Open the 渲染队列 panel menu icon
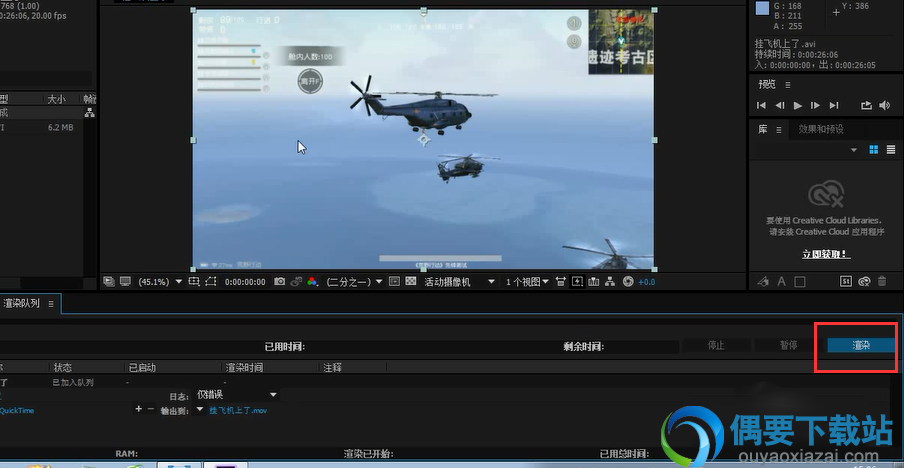The height and width of the screenshot is (468, 904). (x=51, y=304)
